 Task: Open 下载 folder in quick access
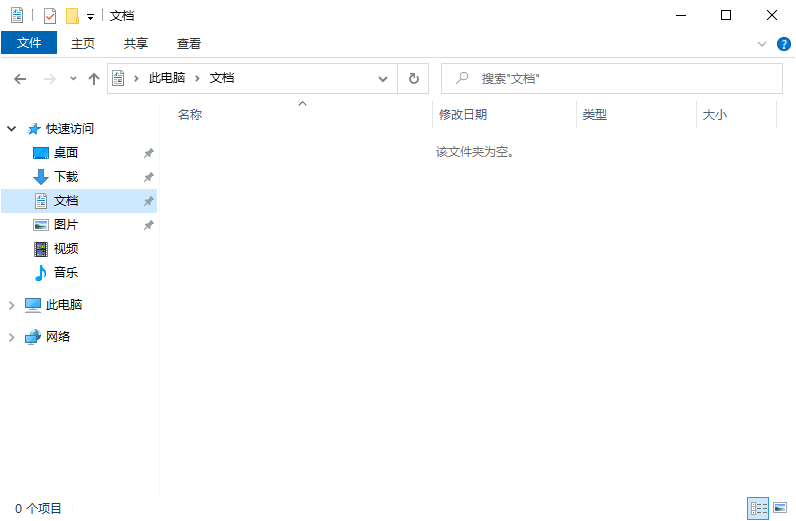coord(66,177)
